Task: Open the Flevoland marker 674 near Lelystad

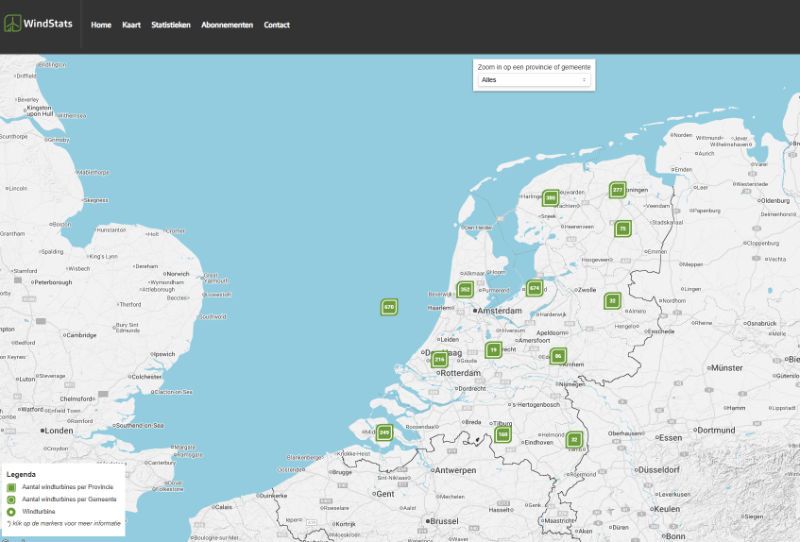Action: click(534, 288)
